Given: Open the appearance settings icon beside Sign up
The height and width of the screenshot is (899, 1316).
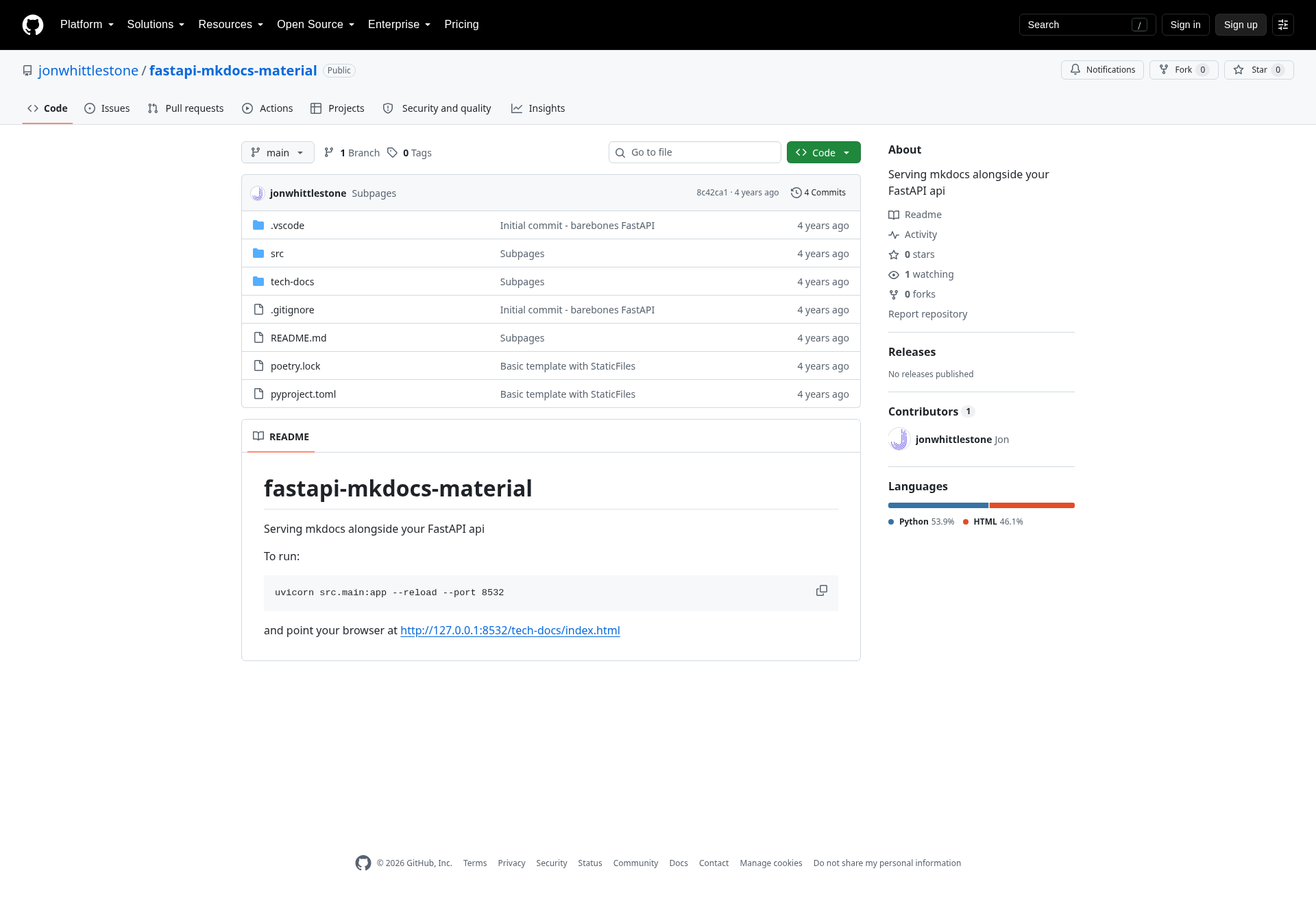Looking at the screenshot, I should [x=1283, y=25].
